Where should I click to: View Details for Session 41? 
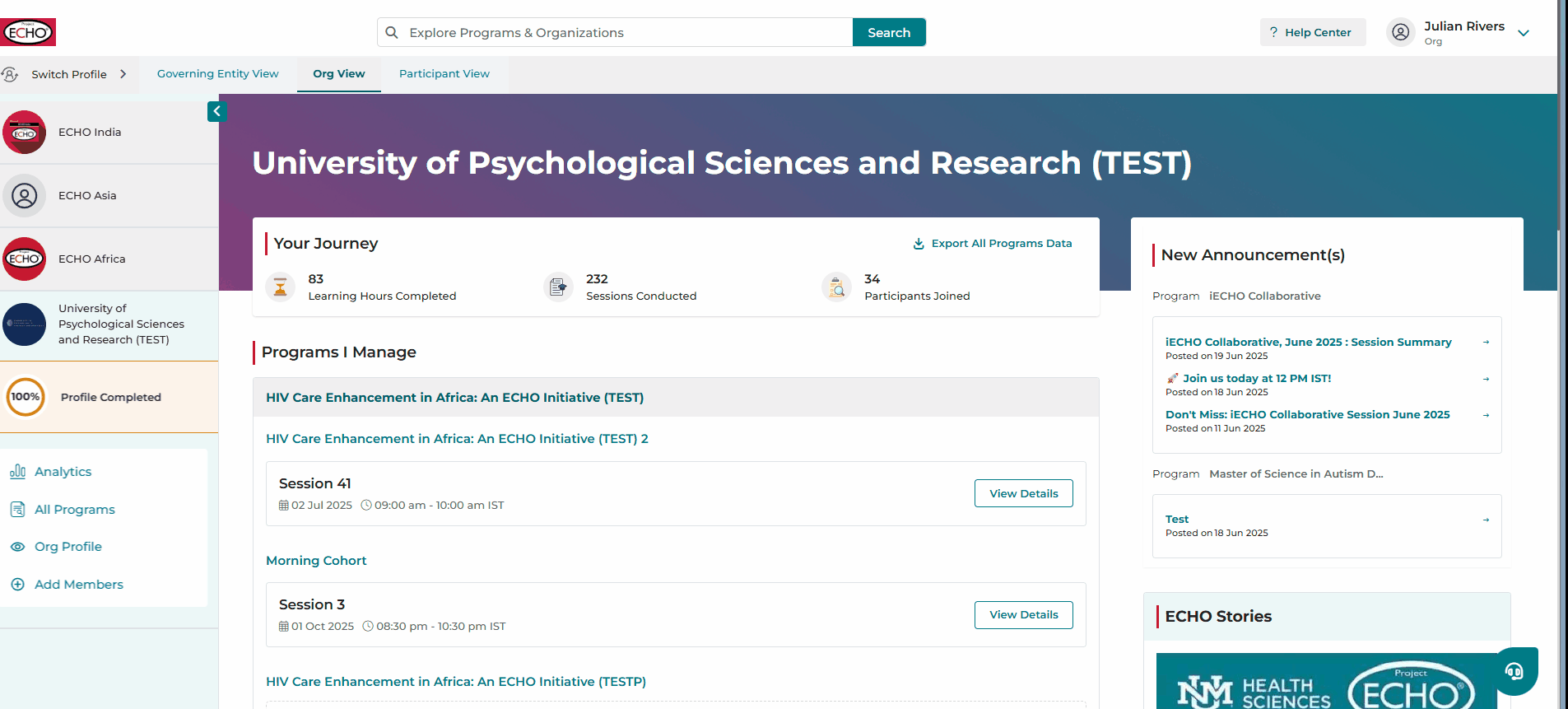(1023, 493)
